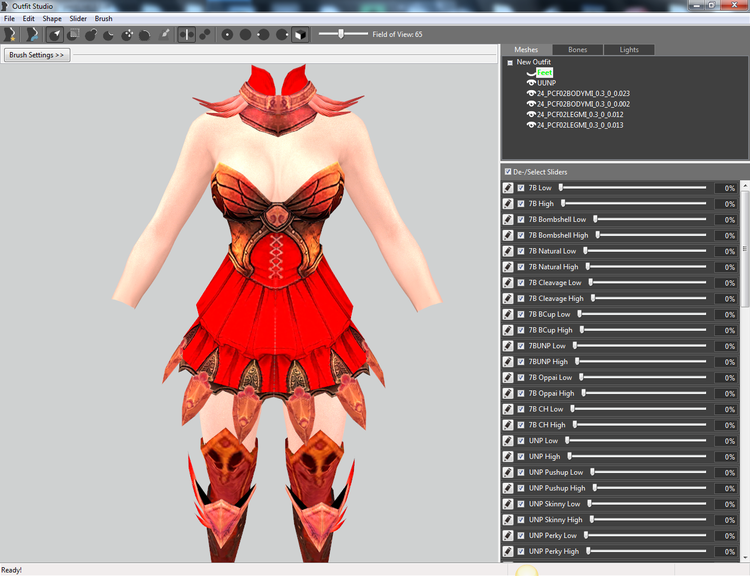Uncheck the 7B CH Low checkbox
The height and width of the screenshot is (576, 750).
(521, 409)
